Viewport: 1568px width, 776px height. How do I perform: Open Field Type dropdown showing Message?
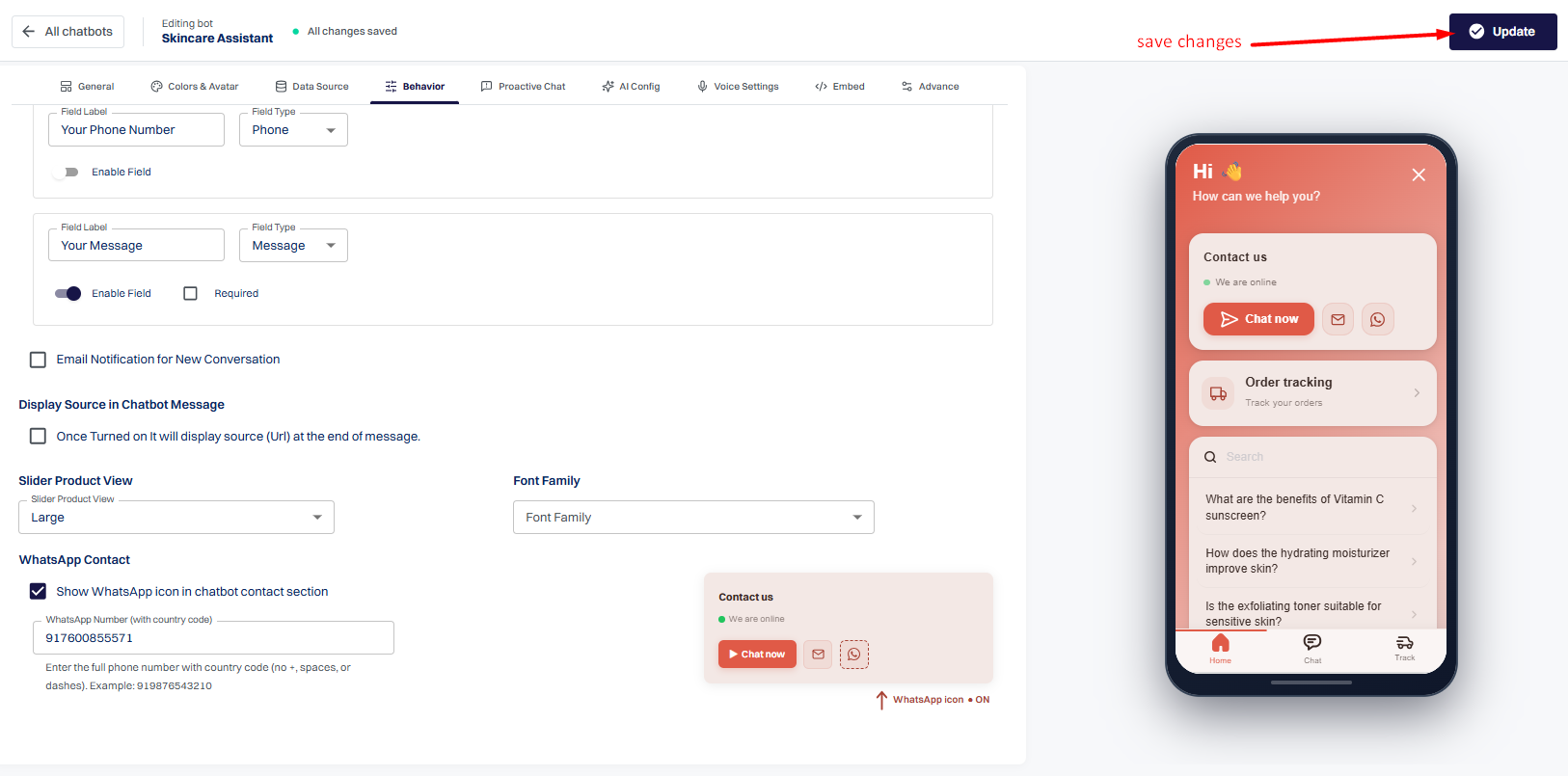(x=293, y=246)
